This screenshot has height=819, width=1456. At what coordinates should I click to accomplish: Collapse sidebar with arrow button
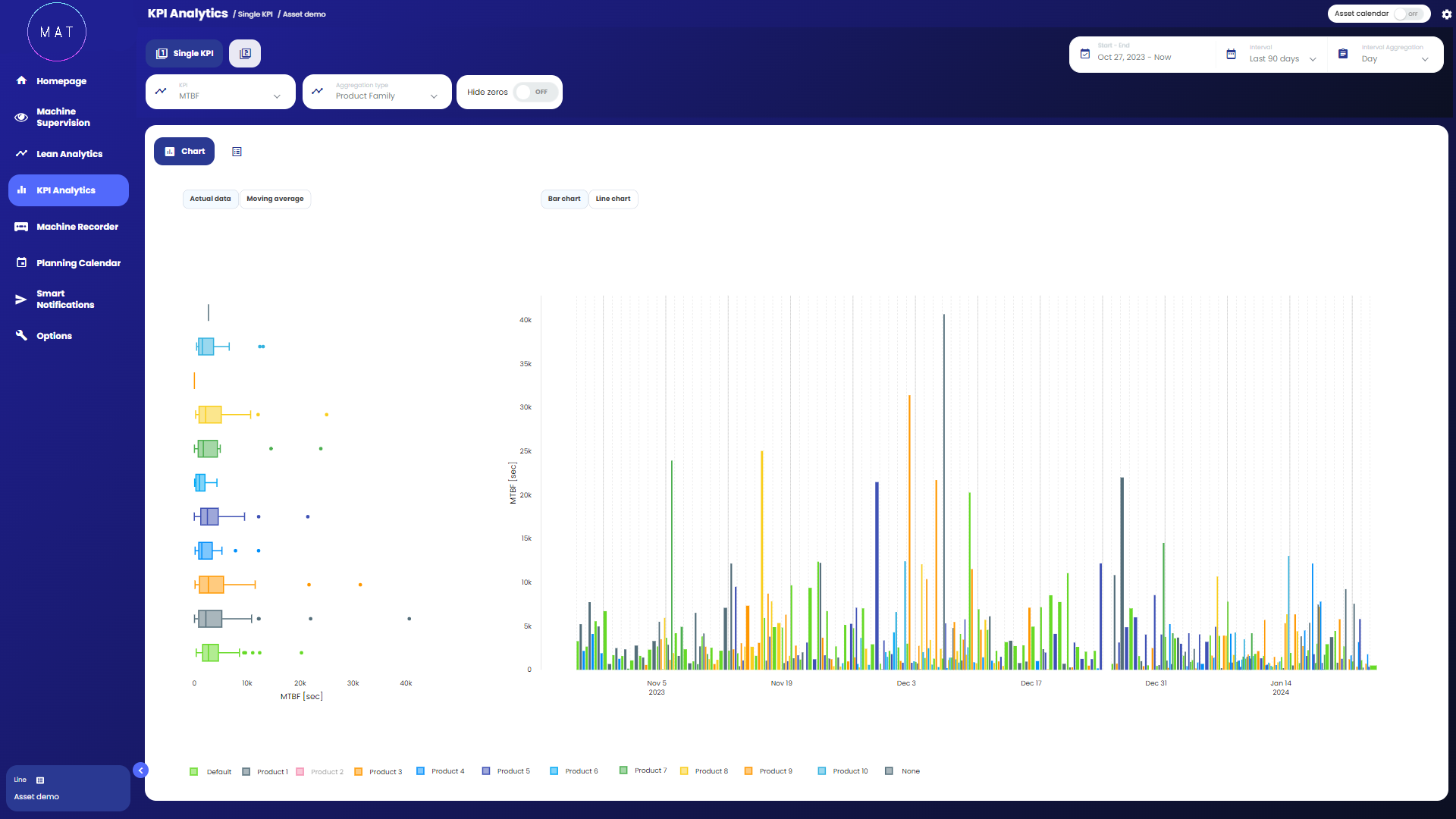point(140,770)
